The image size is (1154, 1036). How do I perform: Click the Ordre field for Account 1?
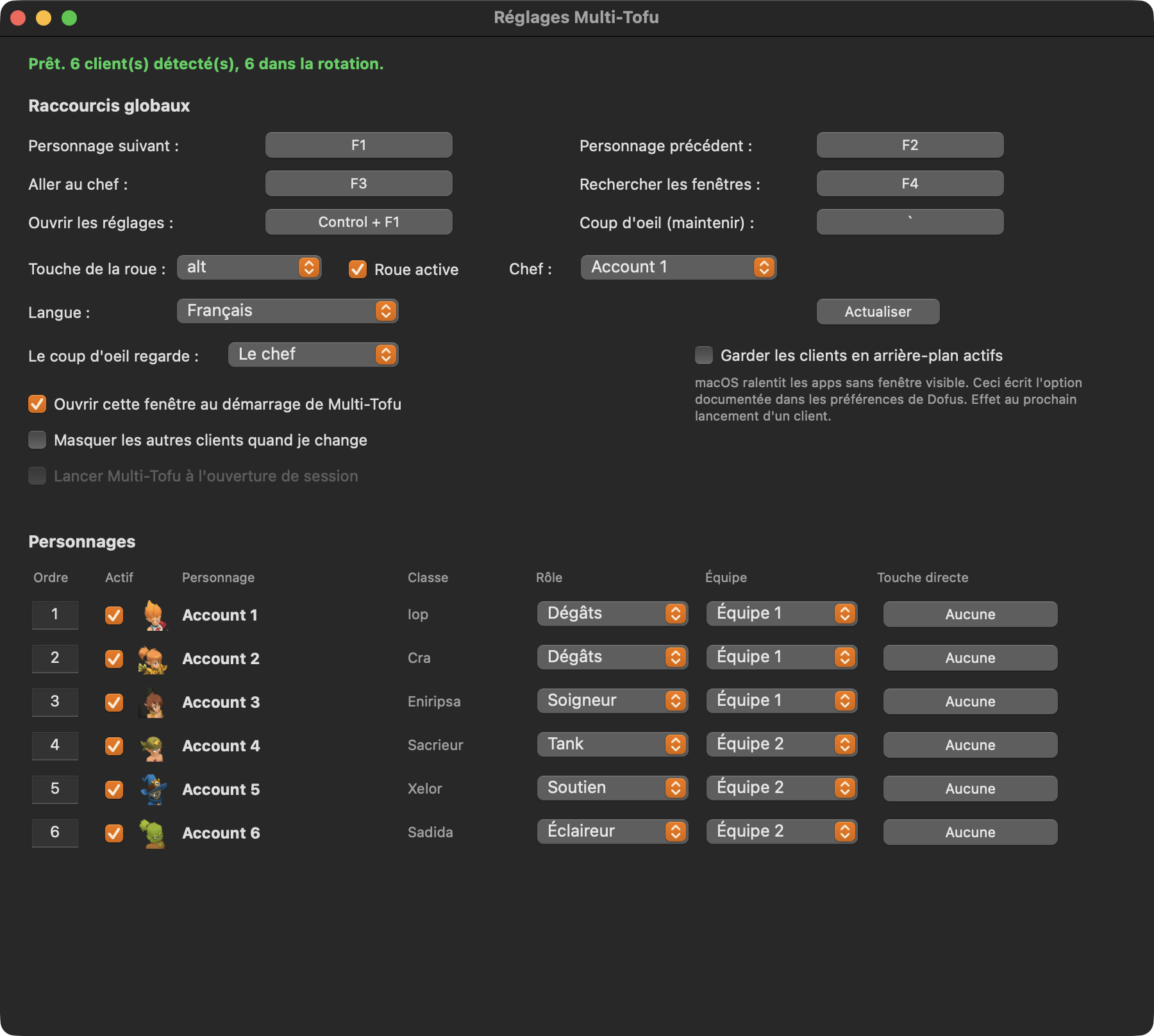(55, 615)
